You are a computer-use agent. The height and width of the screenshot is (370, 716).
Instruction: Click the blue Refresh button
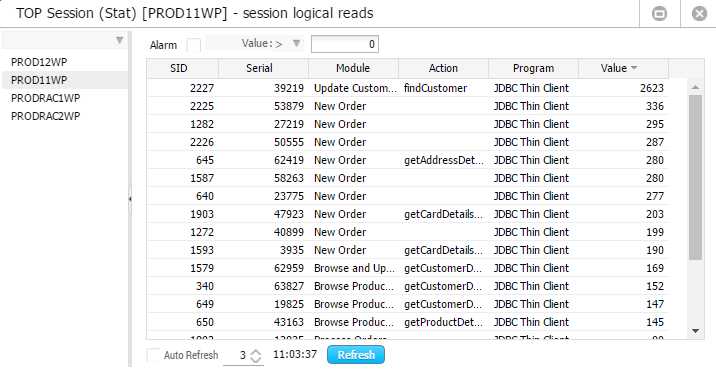pos(356,355)
